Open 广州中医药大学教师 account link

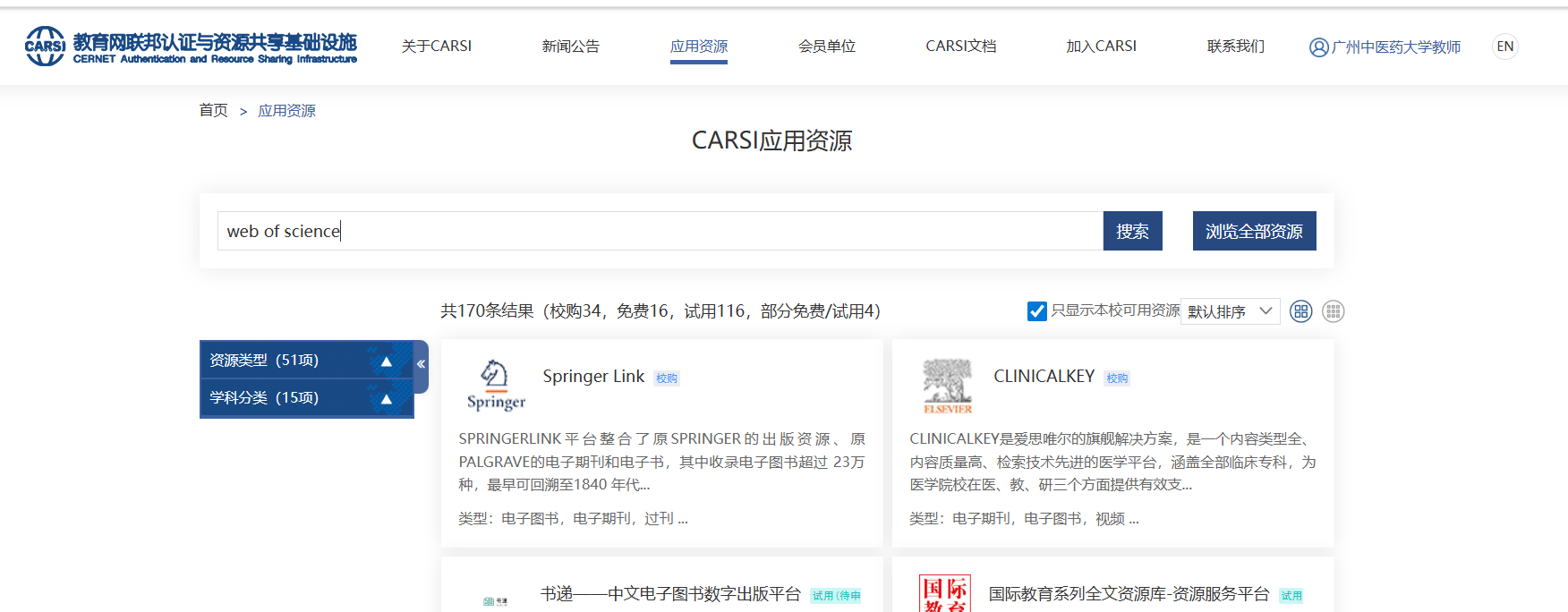click(x=1395, y=47)
